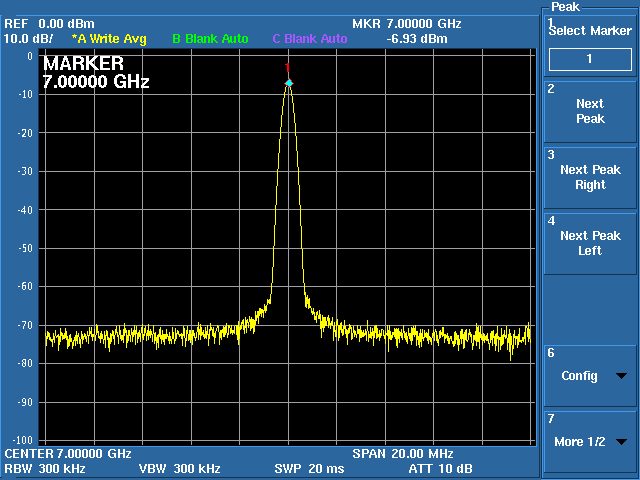The width and height of the screenshot is (640, 480).
Task: Click the red marker 1 label above the trace peak
Action: coord(288,68)
